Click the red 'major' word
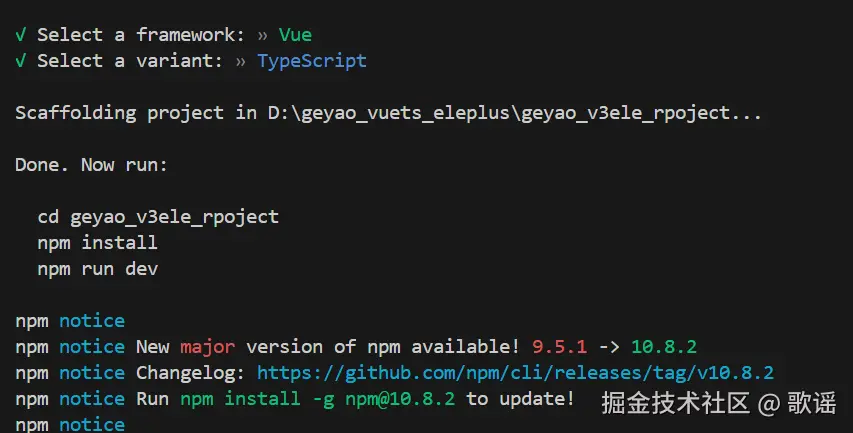This screenshot has width=853, height=433. click(x=207, y=347)
